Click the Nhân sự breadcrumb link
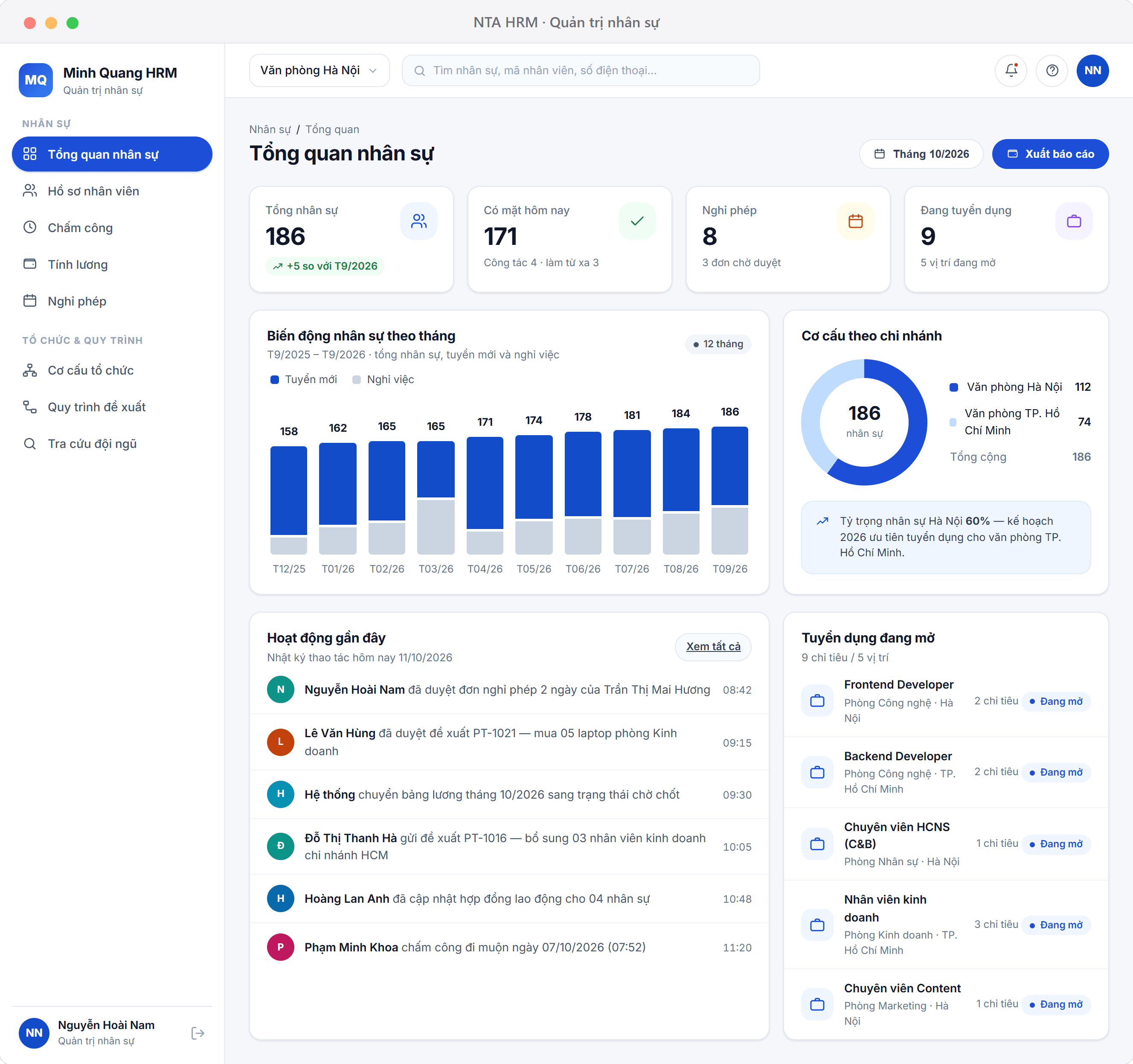 pos(270,129)
